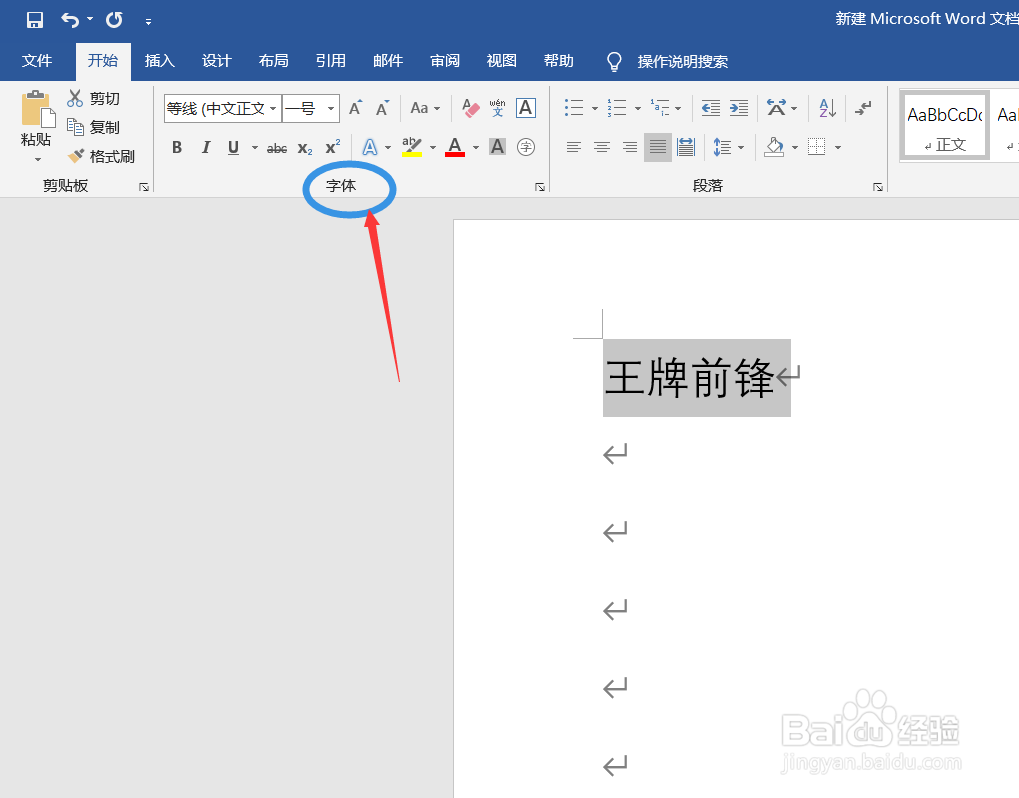This screenshot has height=798, width=1019.
Task: Apply a bulleted list
Action: (x=574, y=108)
